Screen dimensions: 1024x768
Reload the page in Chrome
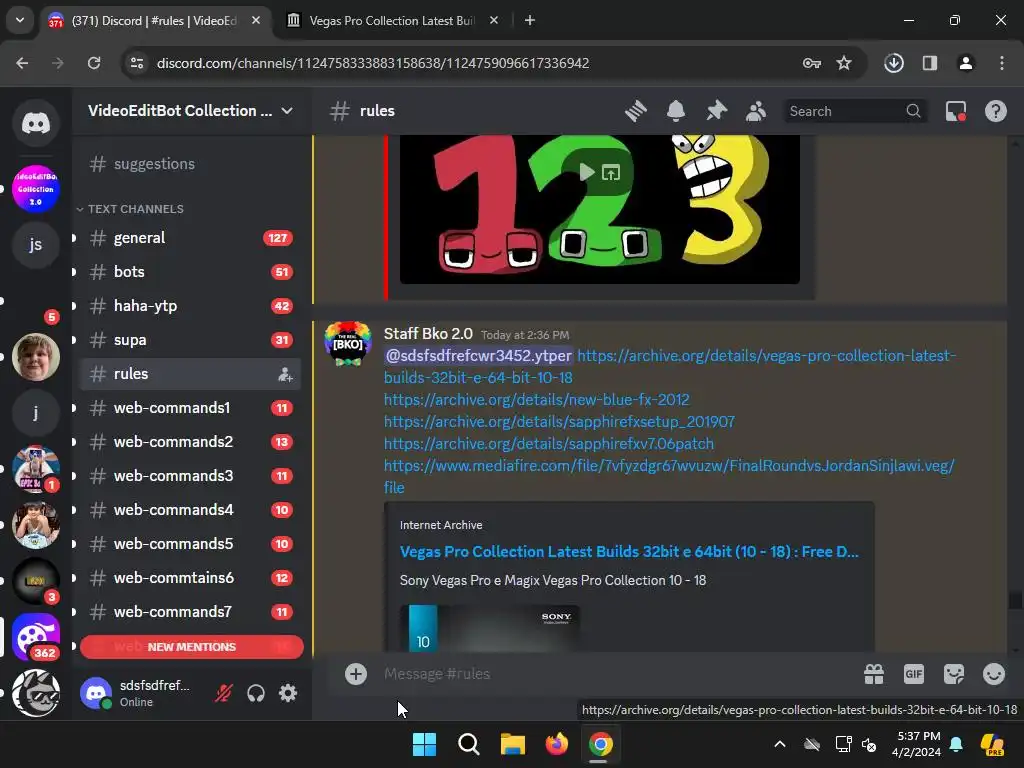coord(94,63)
